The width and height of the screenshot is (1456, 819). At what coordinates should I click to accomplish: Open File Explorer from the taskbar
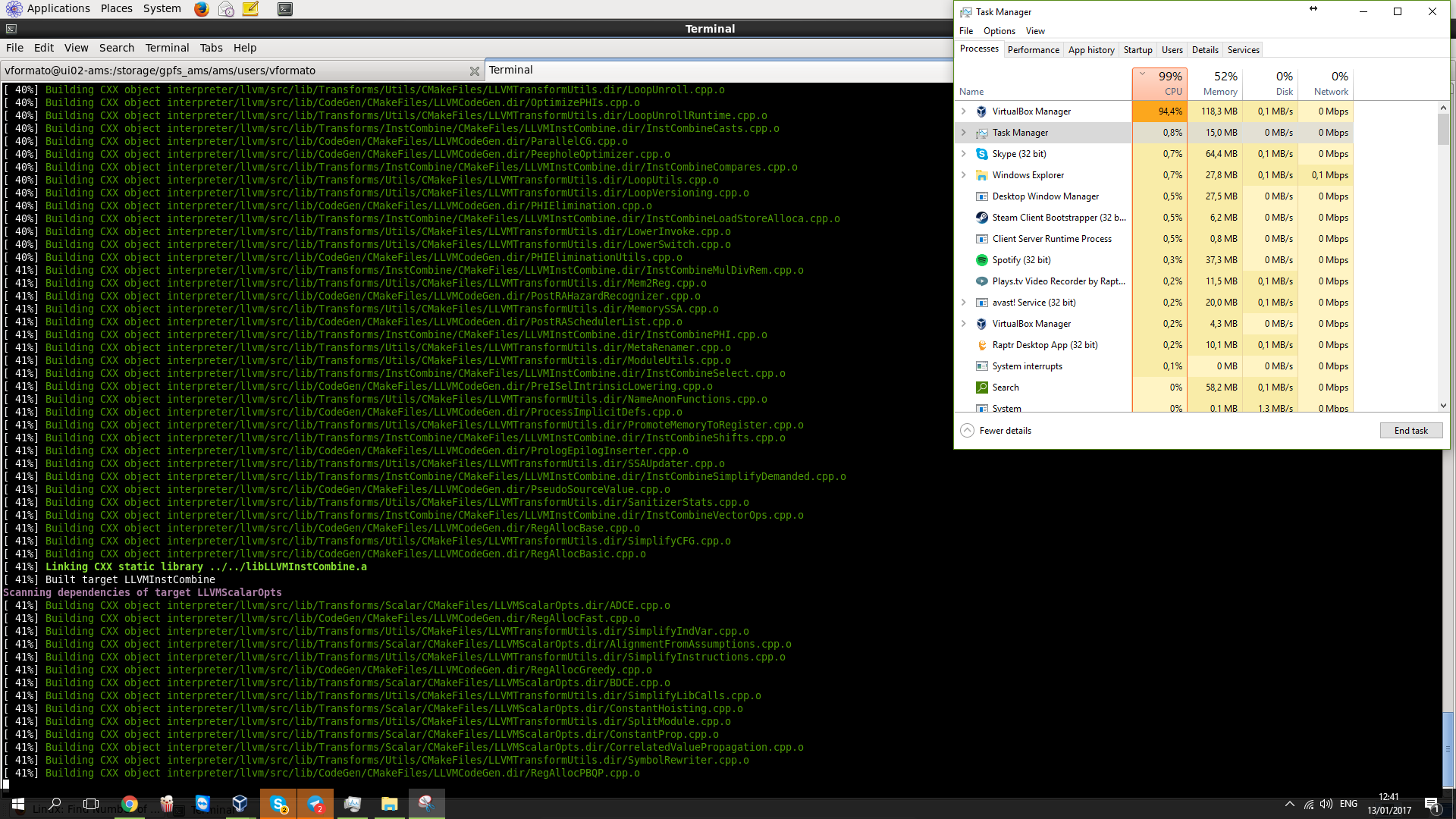click(390, 804)
